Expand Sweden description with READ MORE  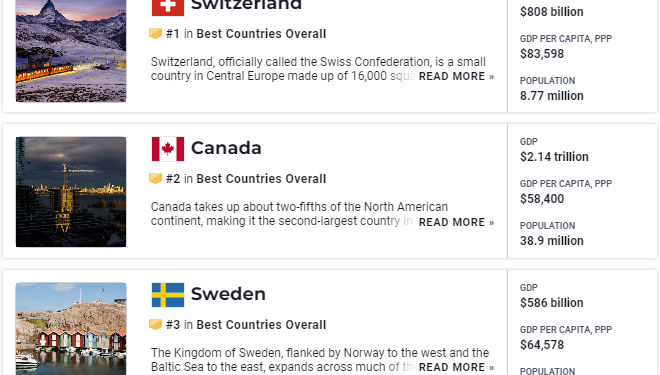(456, 367)
